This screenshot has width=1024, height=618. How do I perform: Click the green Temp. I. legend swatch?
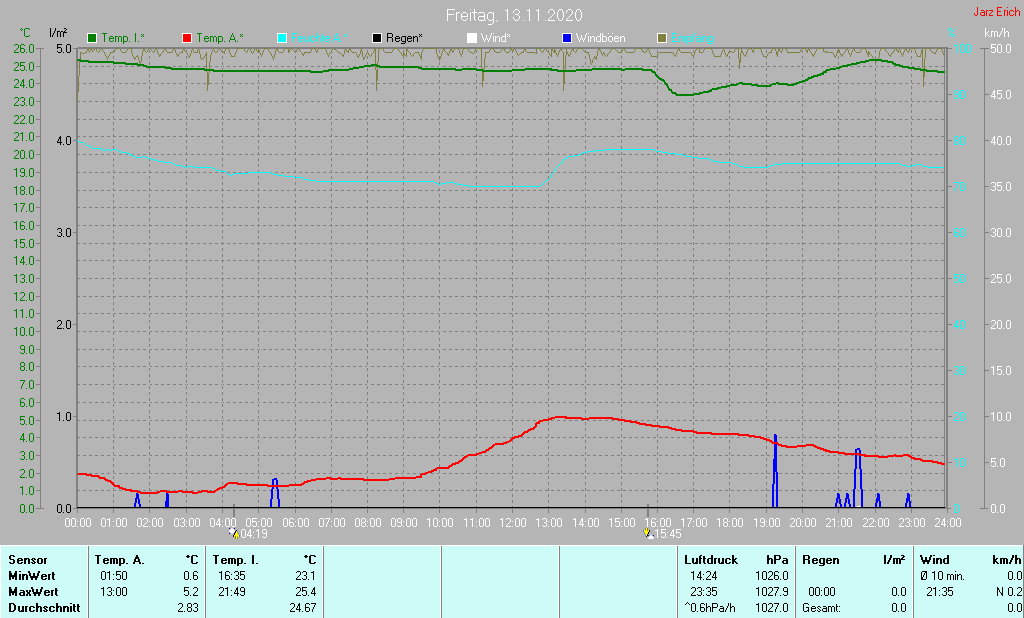point(92,39)
